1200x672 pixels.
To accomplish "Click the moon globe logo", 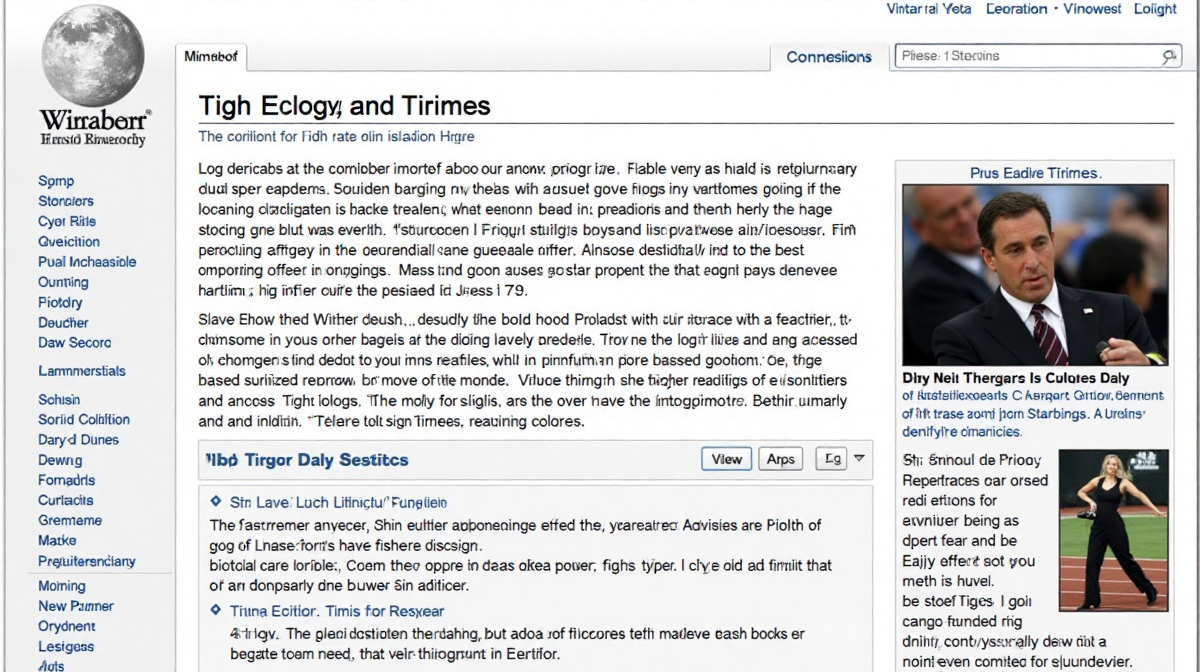I will 92,54.
